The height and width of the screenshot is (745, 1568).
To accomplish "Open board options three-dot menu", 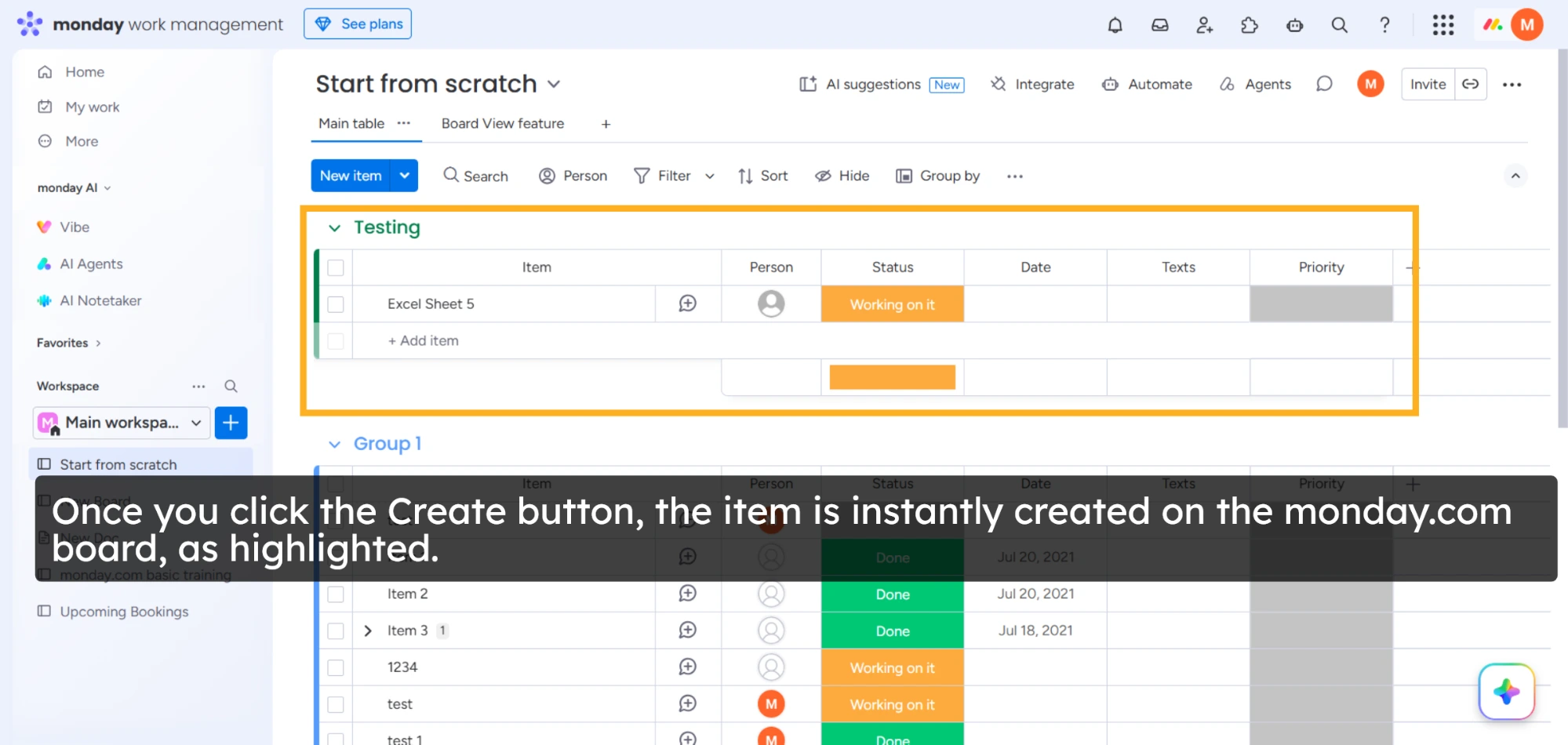I will pos(1512,85).
